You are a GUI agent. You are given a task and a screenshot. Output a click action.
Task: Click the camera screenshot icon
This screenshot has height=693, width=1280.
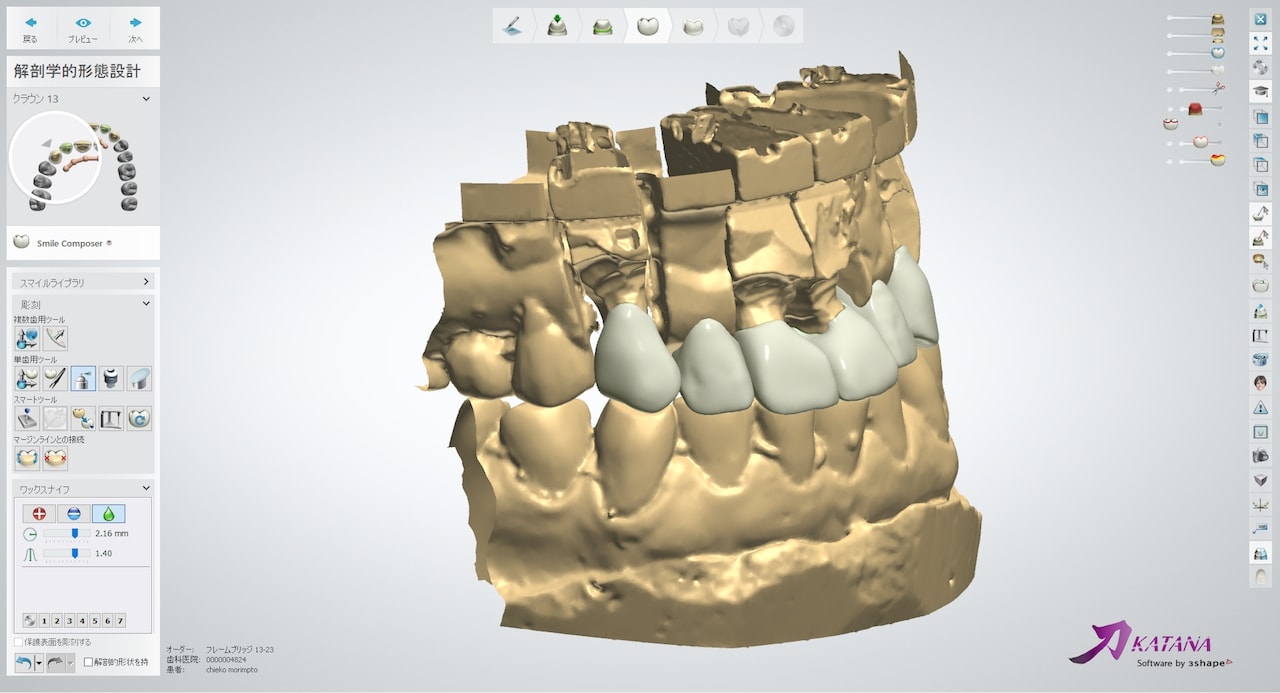click(x=1260, y=456)
